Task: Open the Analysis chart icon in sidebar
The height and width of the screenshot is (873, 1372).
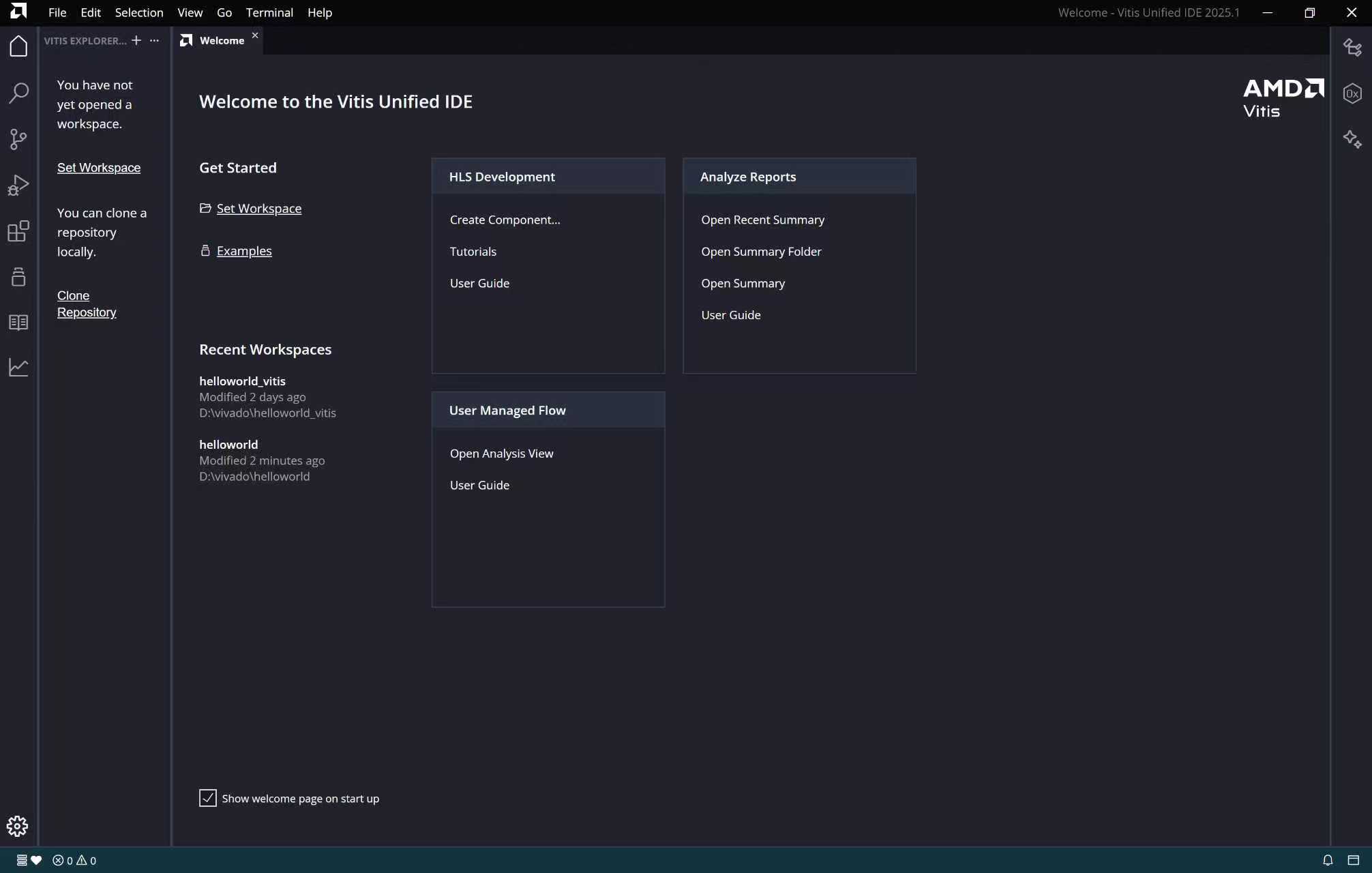Action: [x=18, y=368]
